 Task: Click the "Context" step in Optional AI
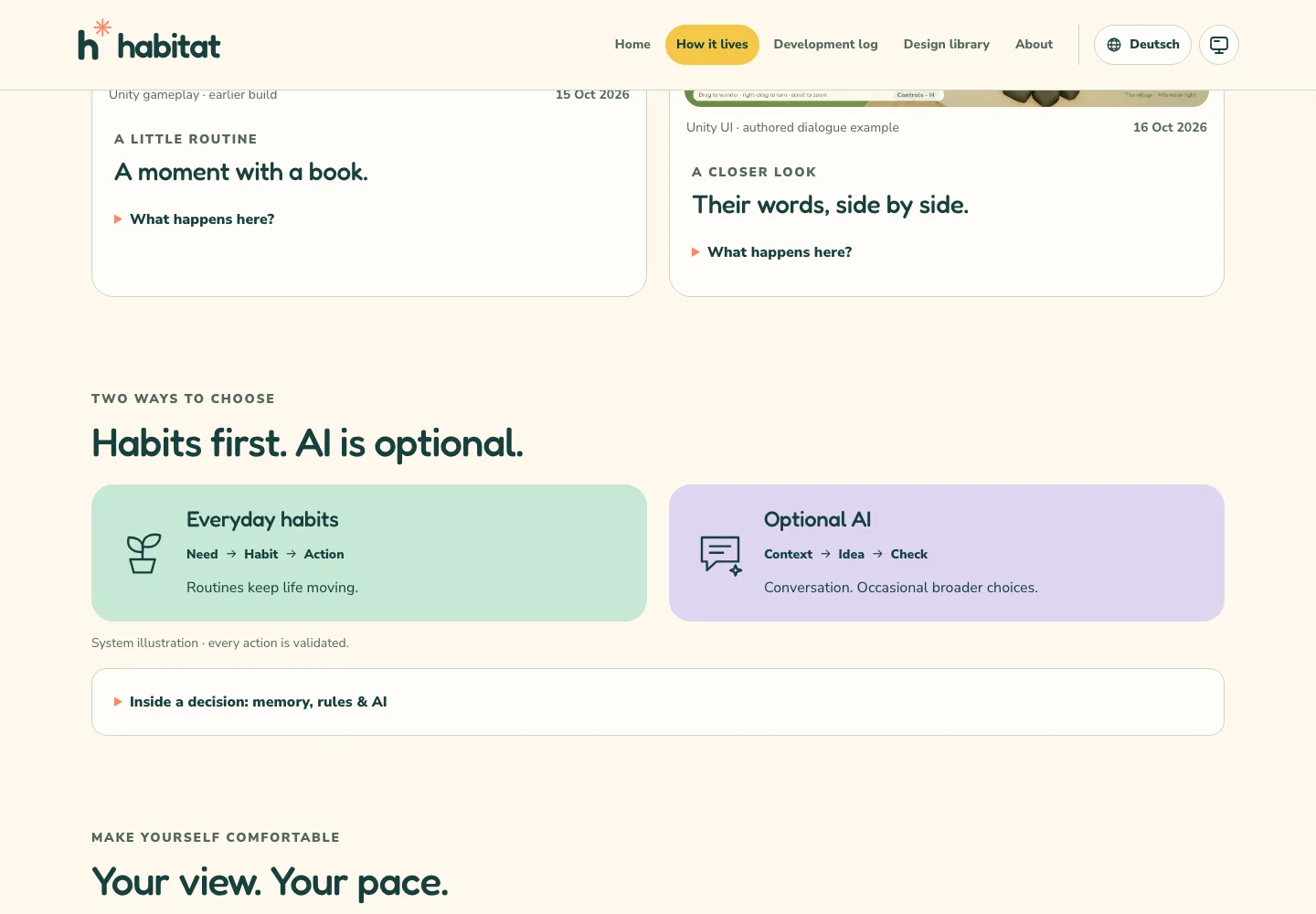788,554
